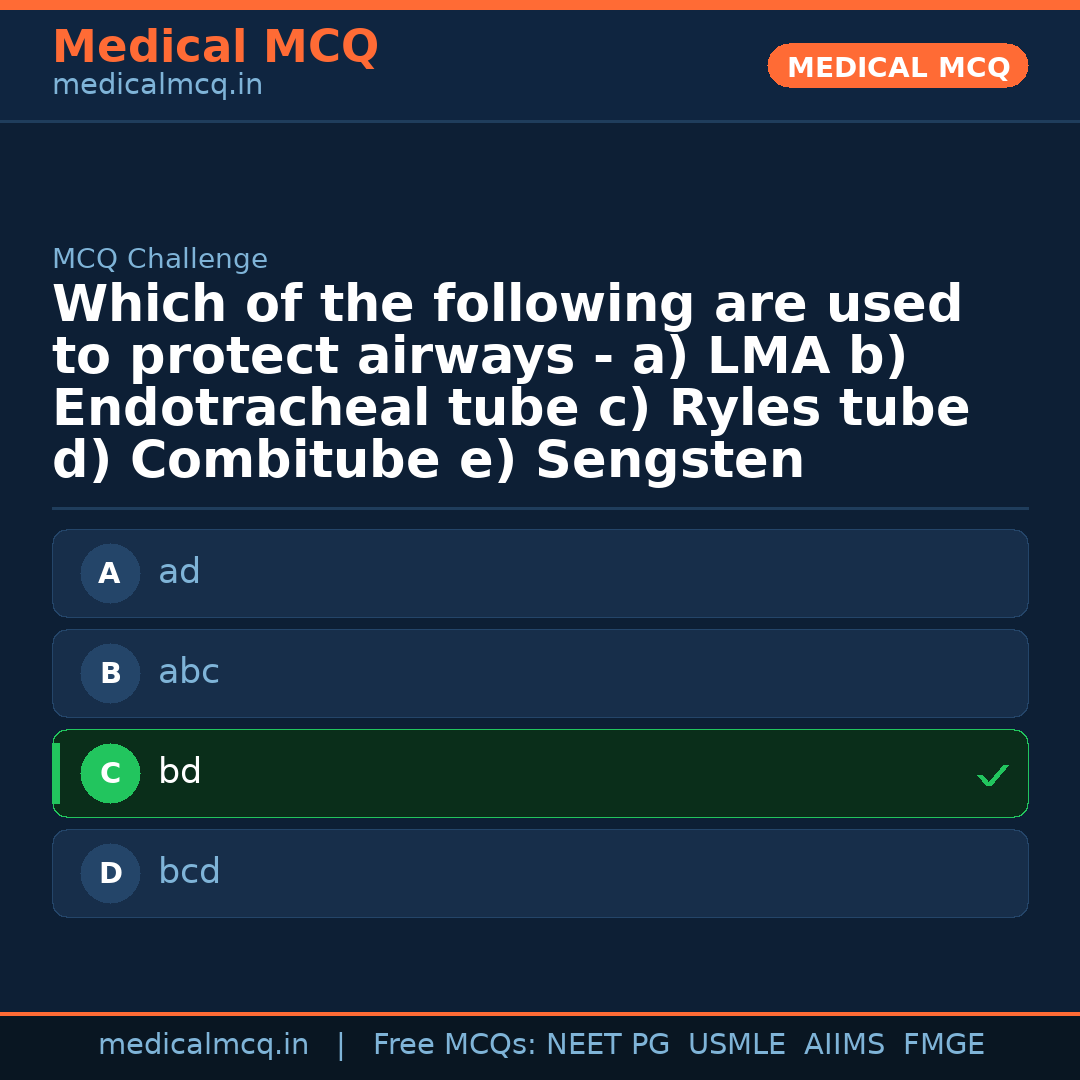Expand the highlighted correct answer C
1080x1080 pixels.
coord(540,773)
